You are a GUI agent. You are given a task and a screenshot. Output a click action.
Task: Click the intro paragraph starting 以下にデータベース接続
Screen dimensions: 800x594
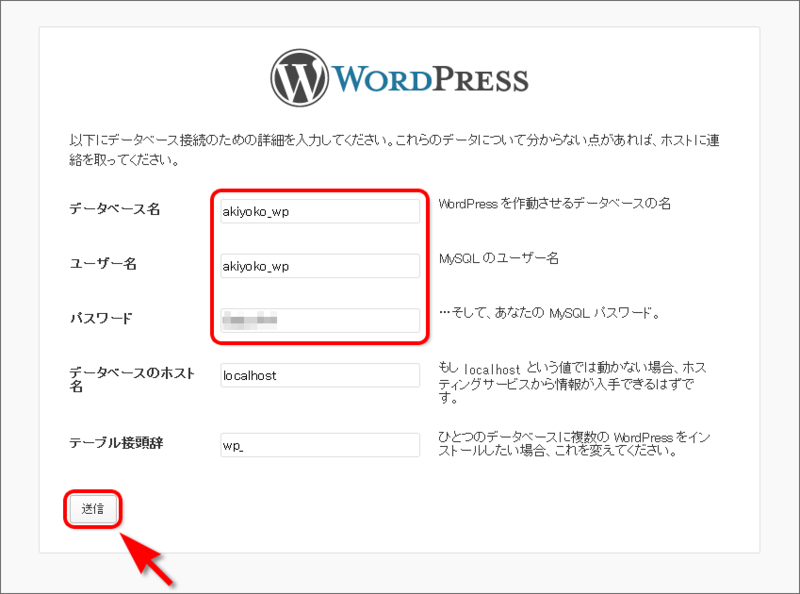(394, 150)
